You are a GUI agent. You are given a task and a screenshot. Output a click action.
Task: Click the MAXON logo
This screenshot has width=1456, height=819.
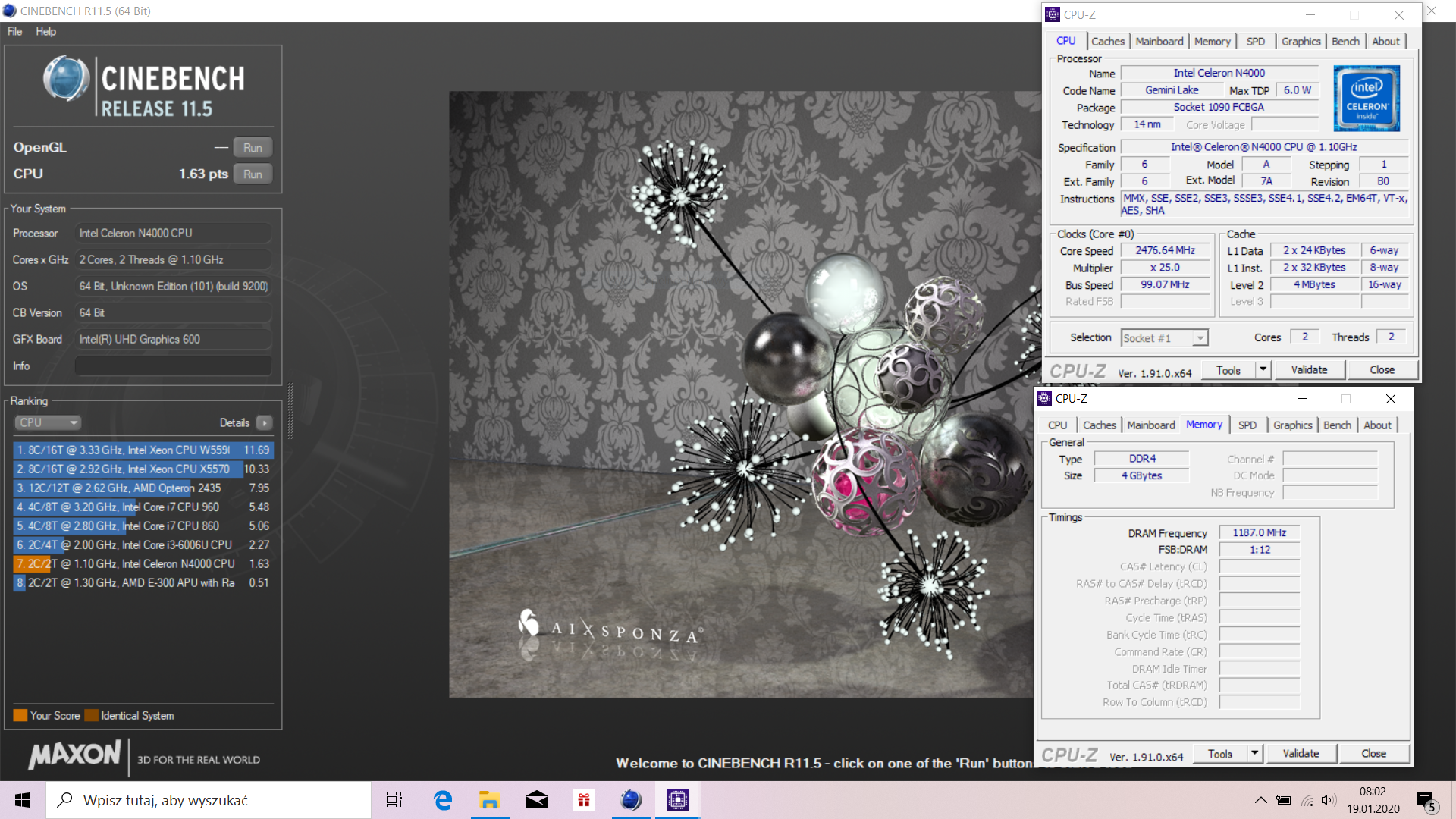[x=74, y=755]
